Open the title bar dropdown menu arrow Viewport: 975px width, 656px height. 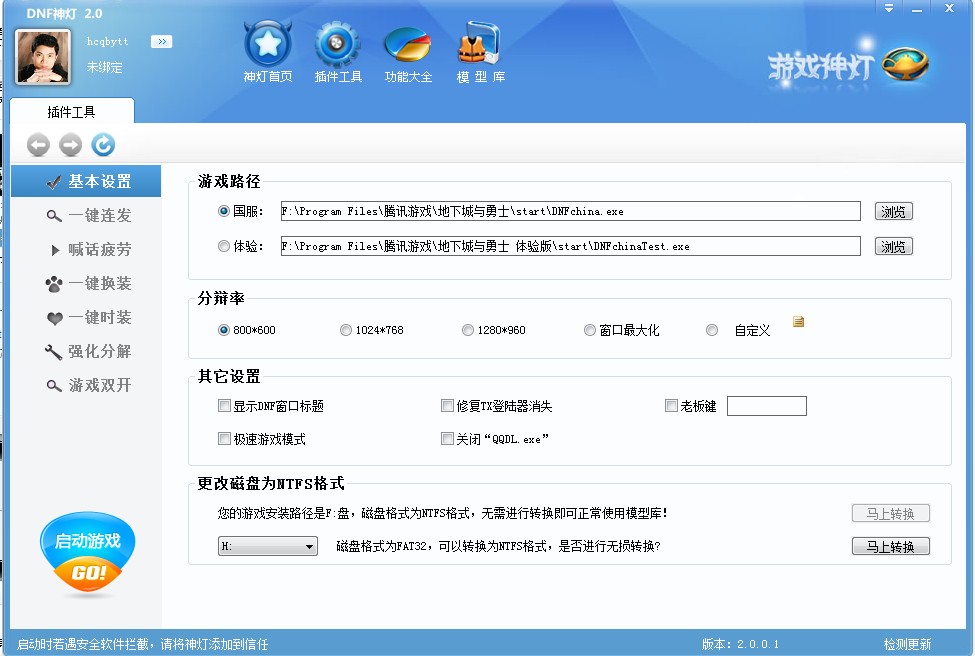click(889, 9)
